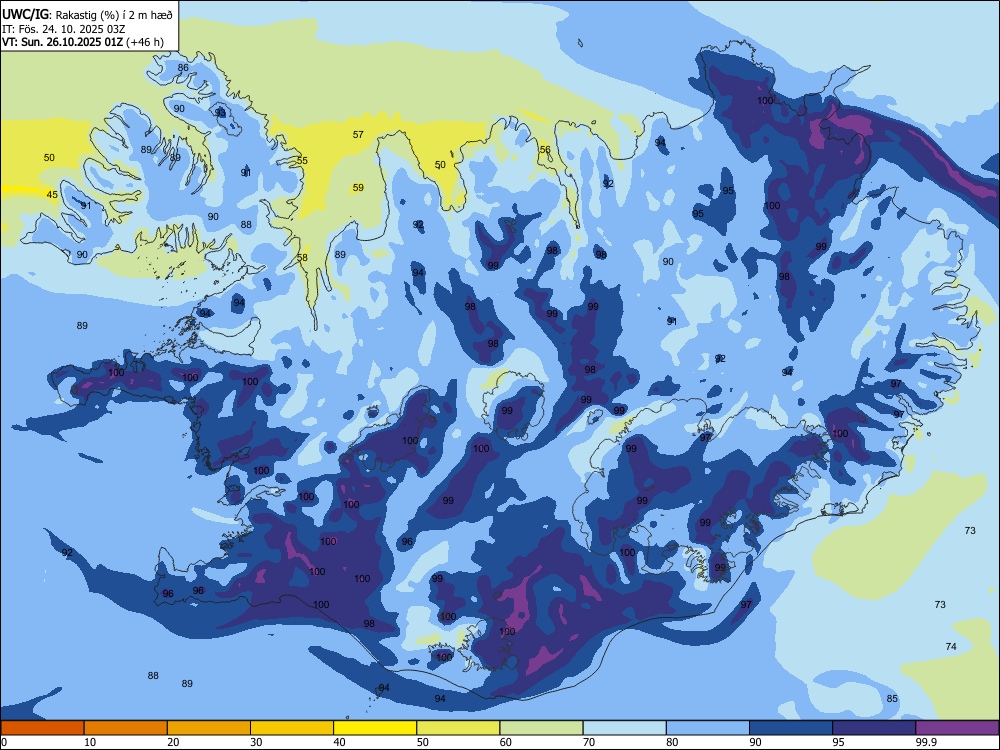Click the legend tick label '40'
Image resolution: width=1000 pixels, height=750 pixels.
[340, 742]
